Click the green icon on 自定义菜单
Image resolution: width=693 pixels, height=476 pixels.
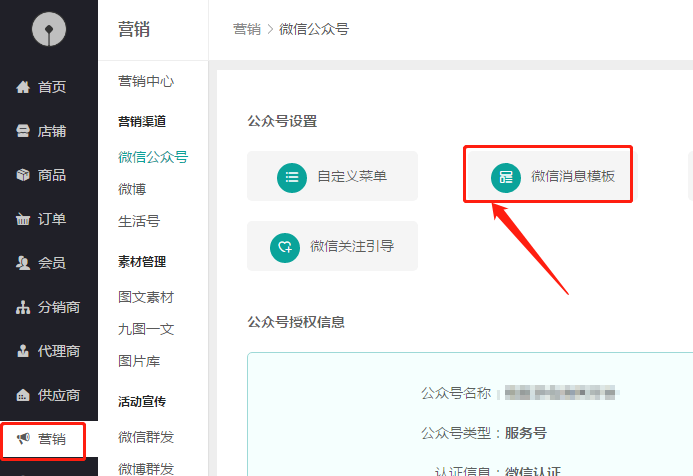pyautogui.click(x=292, y=177)
